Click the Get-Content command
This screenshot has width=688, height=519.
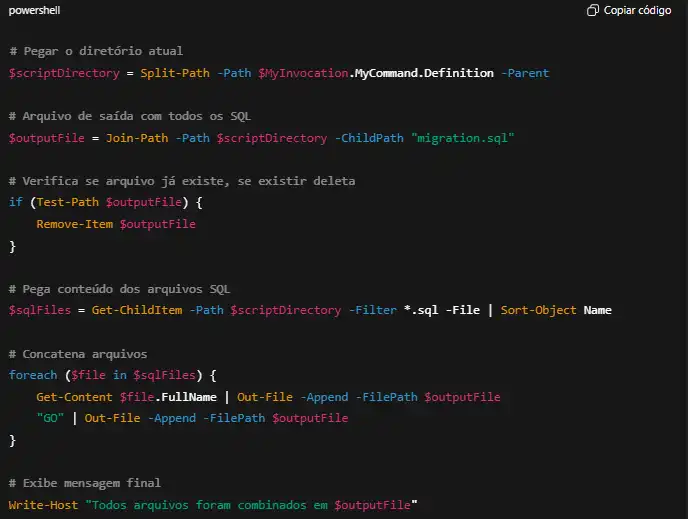pyautogui.click(x=75, y=397)
